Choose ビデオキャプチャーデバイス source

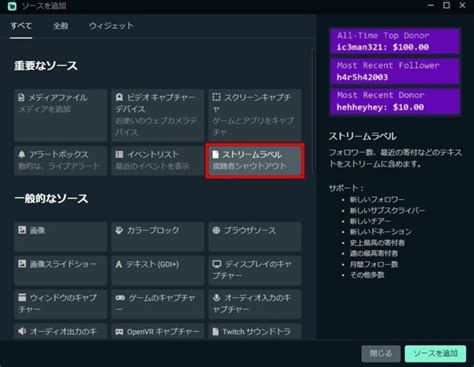click(x=158, y=115)
